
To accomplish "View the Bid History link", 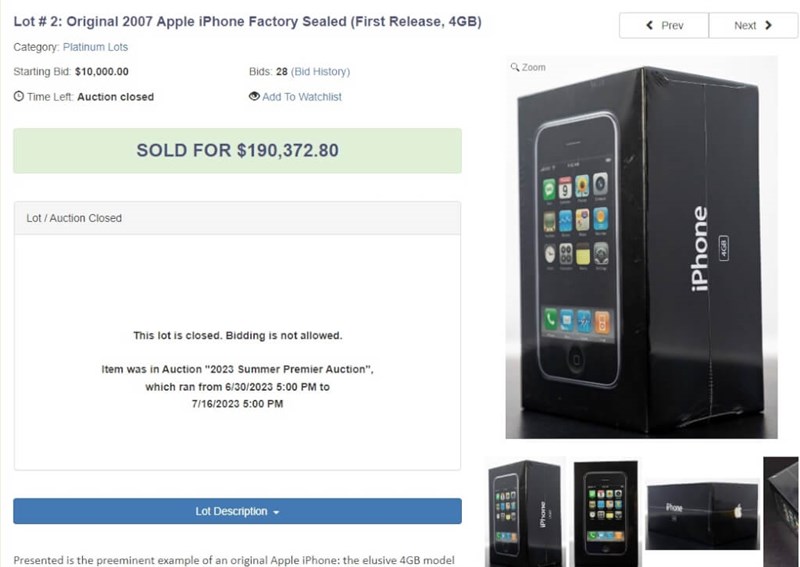I will tap(320, 72).
